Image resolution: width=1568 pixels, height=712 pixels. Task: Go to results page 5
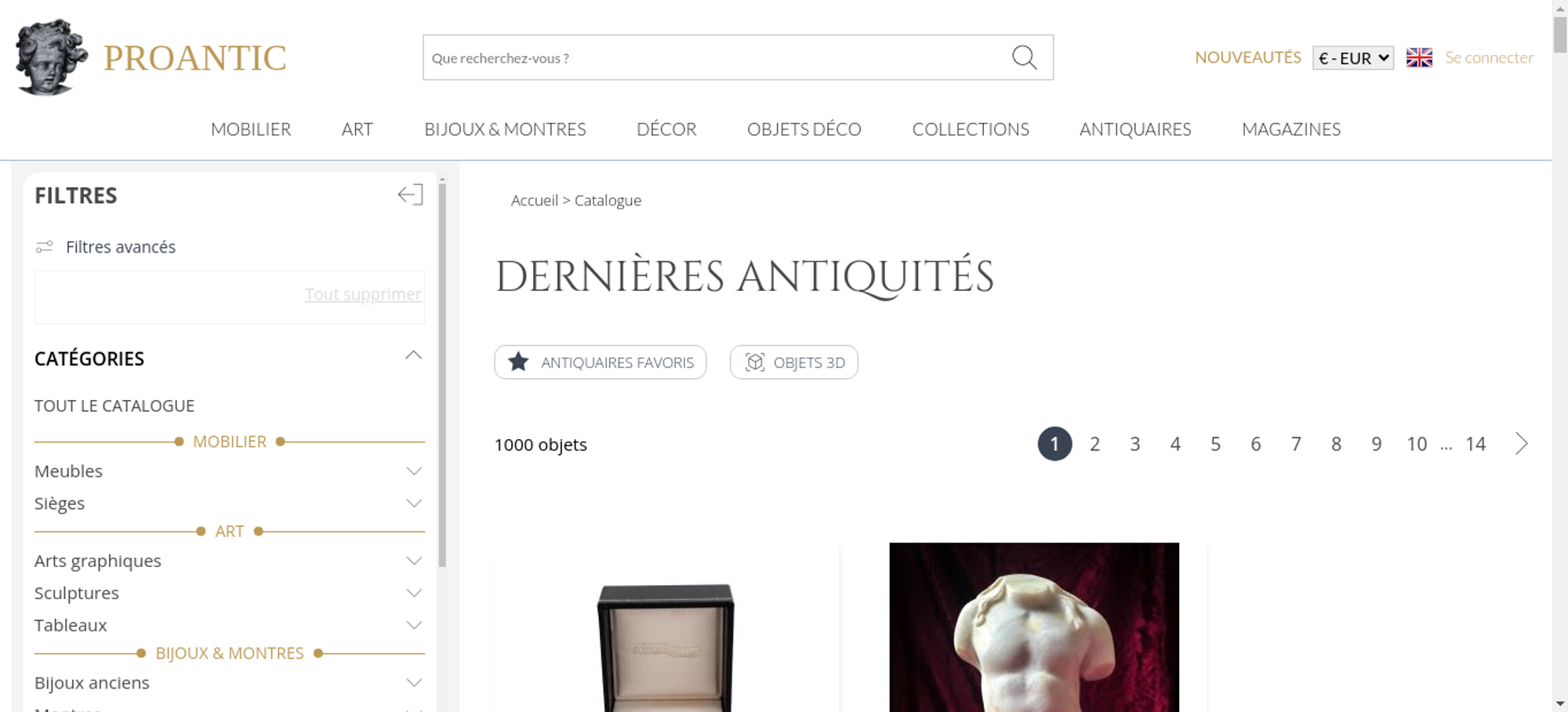(1215, 444)
